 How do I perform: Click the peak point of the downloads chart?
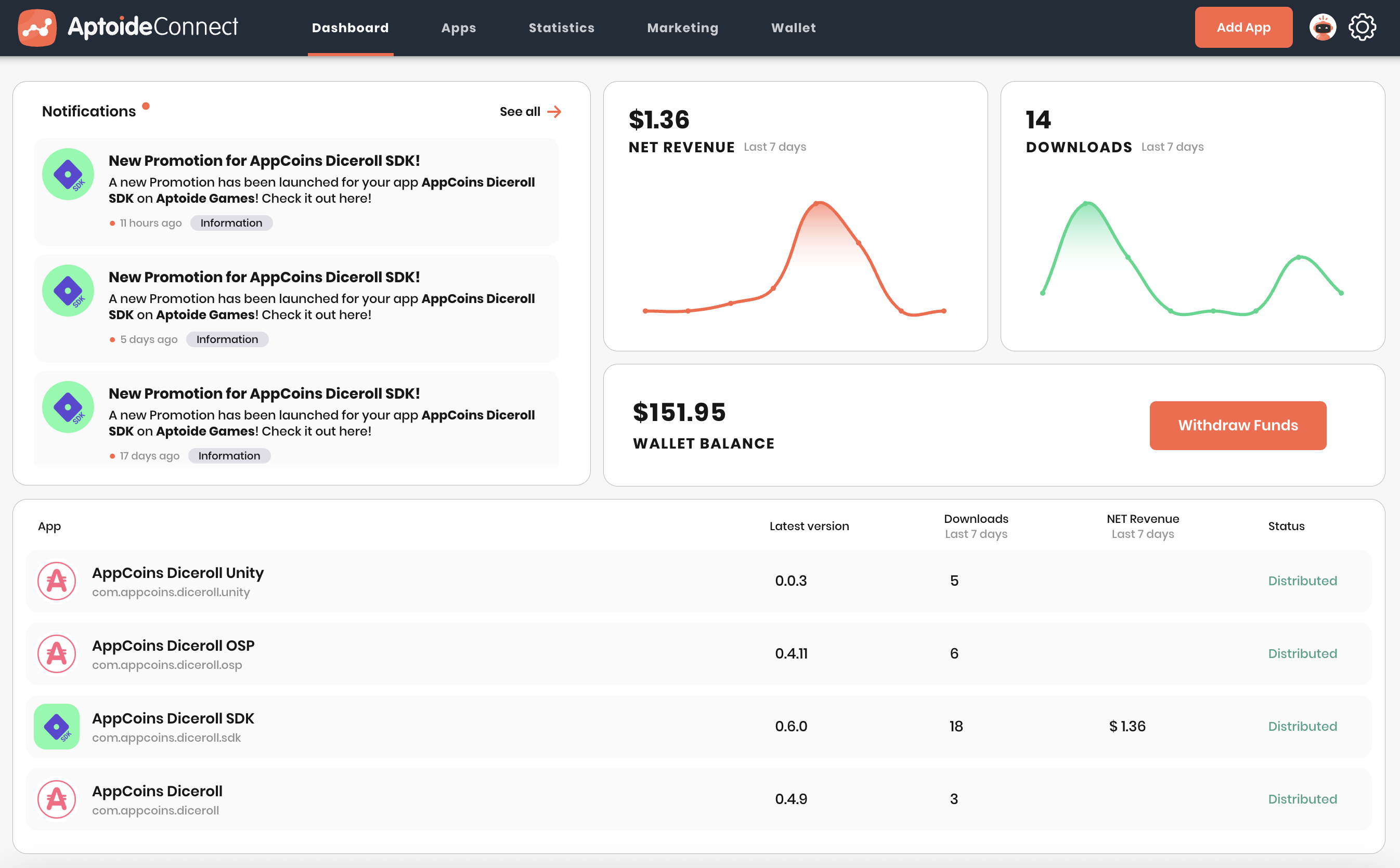[1086, 203]
